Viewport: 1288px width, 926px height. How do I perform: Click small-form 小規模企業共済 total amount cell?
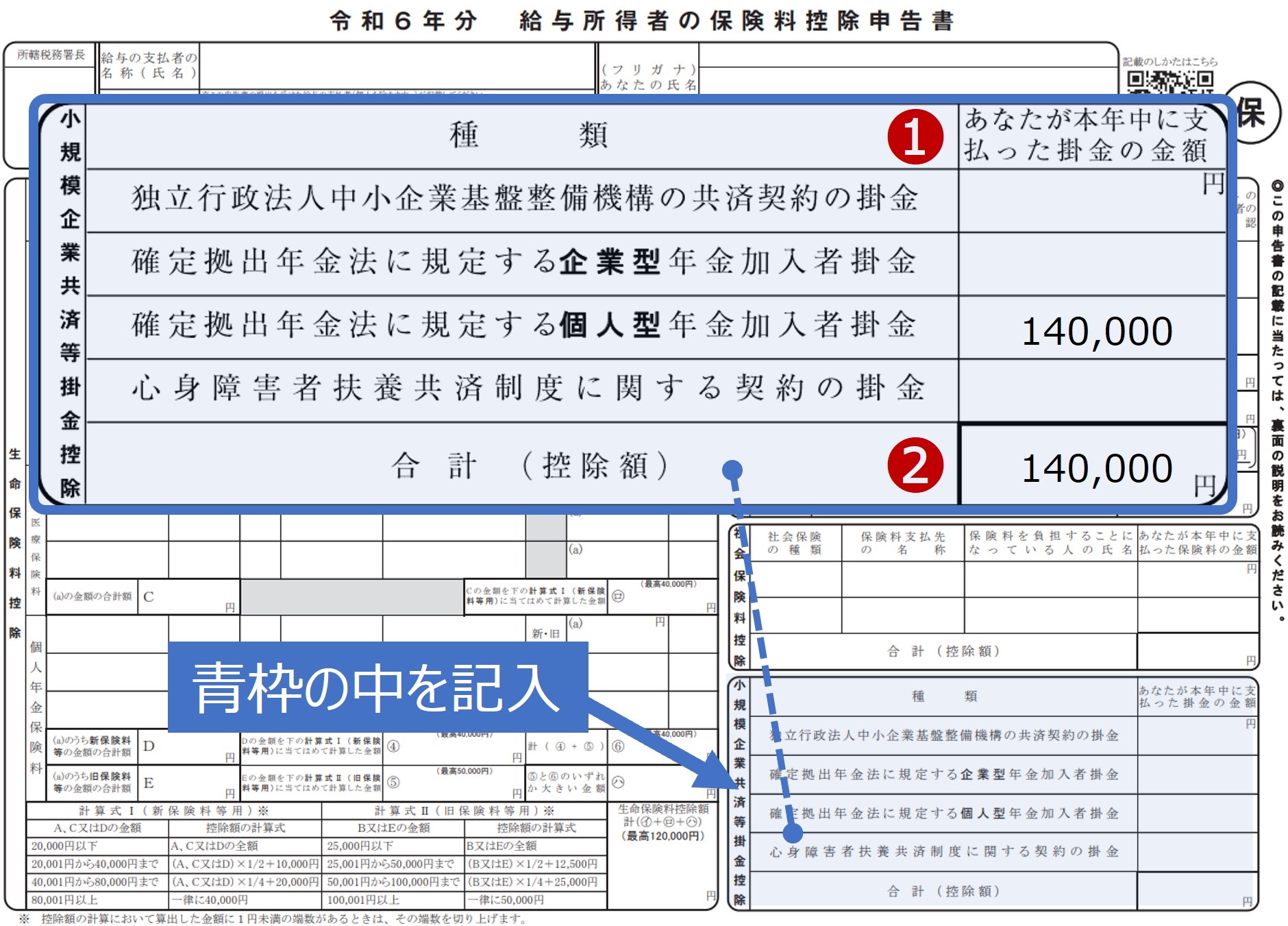(1198, 891)
